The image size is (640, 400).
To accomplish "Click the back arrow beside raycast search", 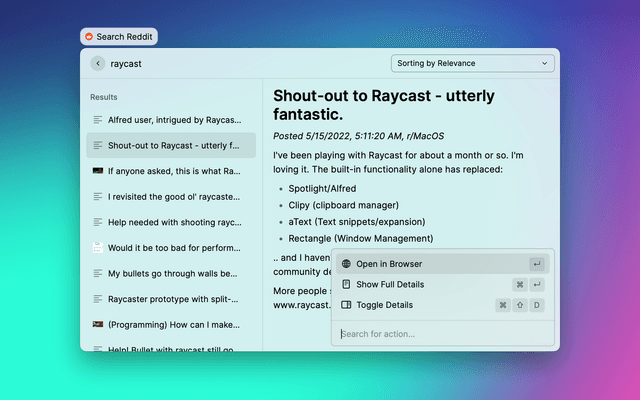I will [97, 63].
